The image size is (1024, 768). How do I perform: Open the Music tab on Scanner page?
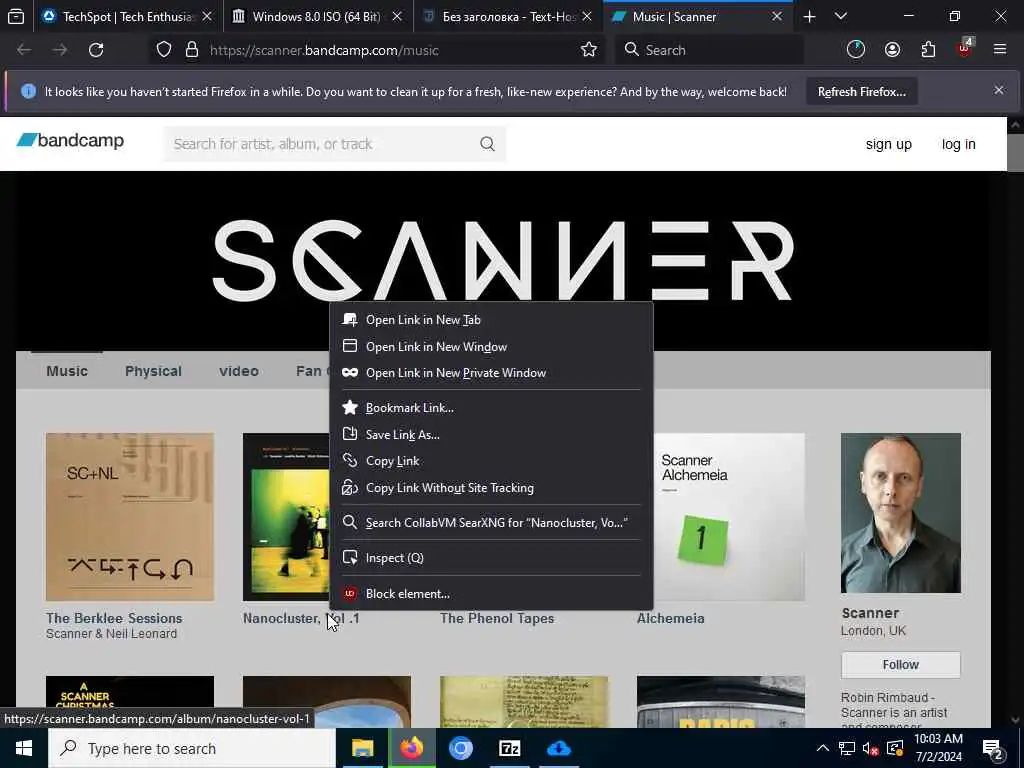tap(67, 371)
